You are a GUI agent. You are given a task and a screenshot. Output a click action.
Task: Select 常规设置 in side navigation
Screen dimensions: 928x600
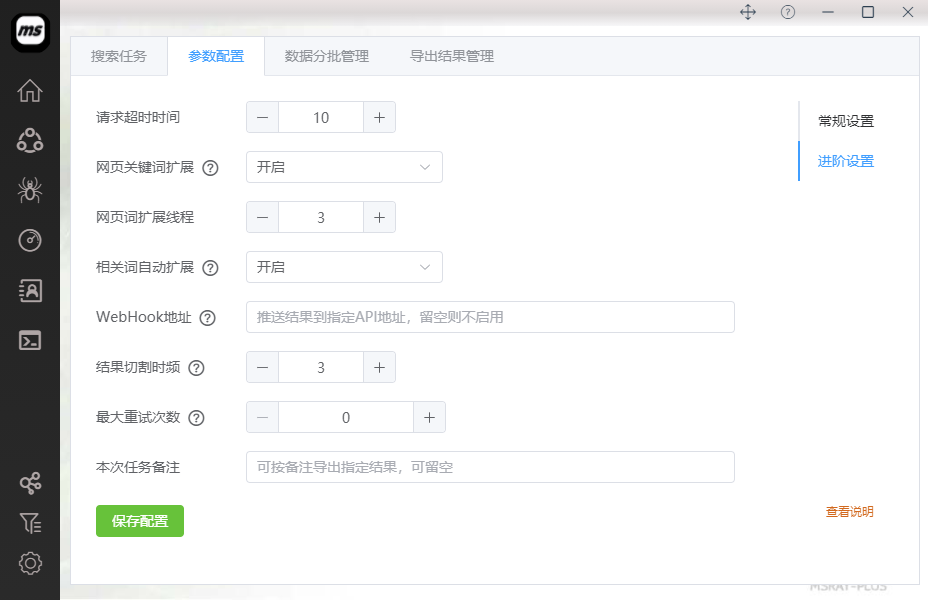(x=846, y=121)
